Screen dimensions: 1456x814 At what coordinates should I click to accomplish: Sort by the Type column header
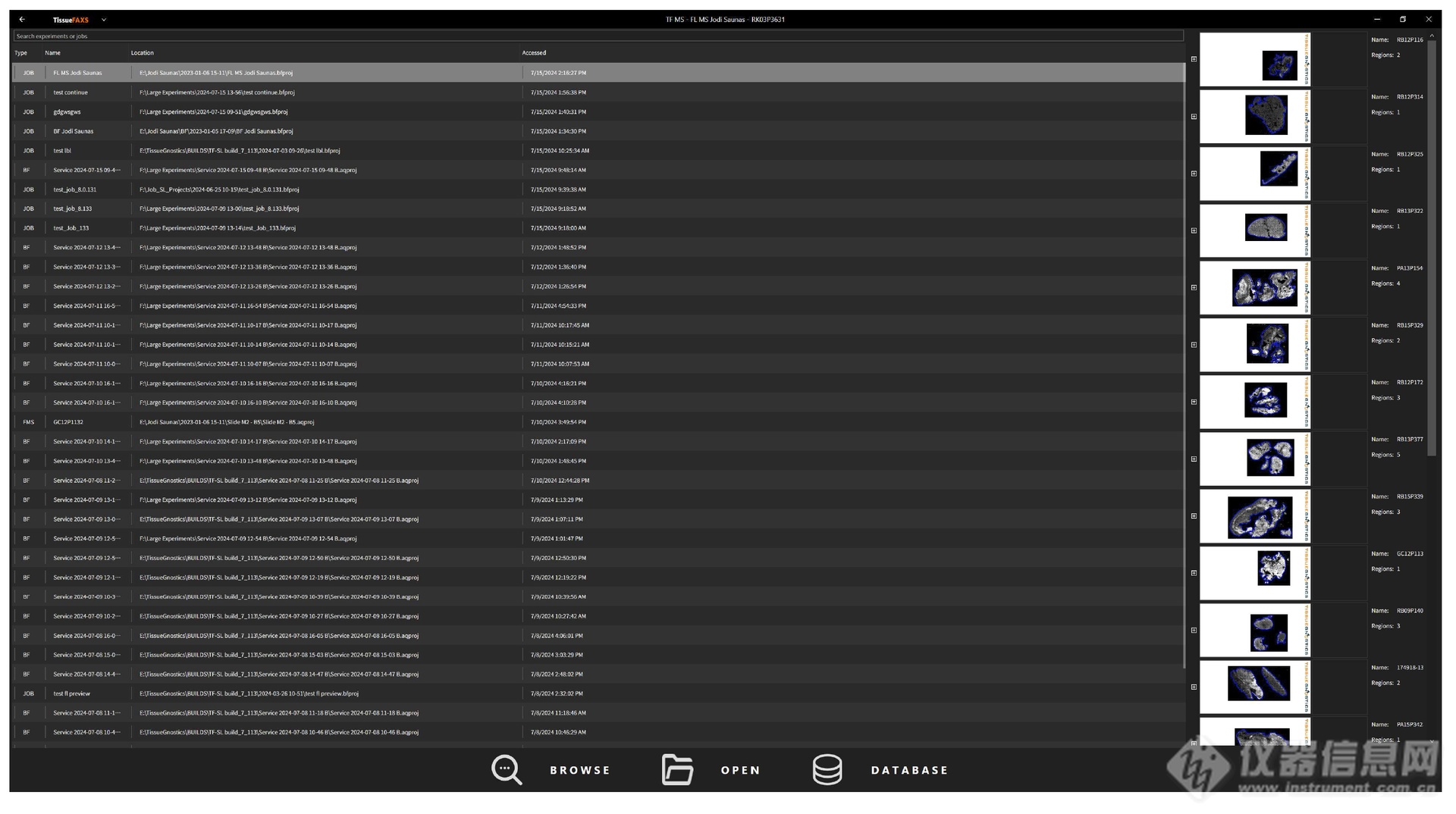21,53
